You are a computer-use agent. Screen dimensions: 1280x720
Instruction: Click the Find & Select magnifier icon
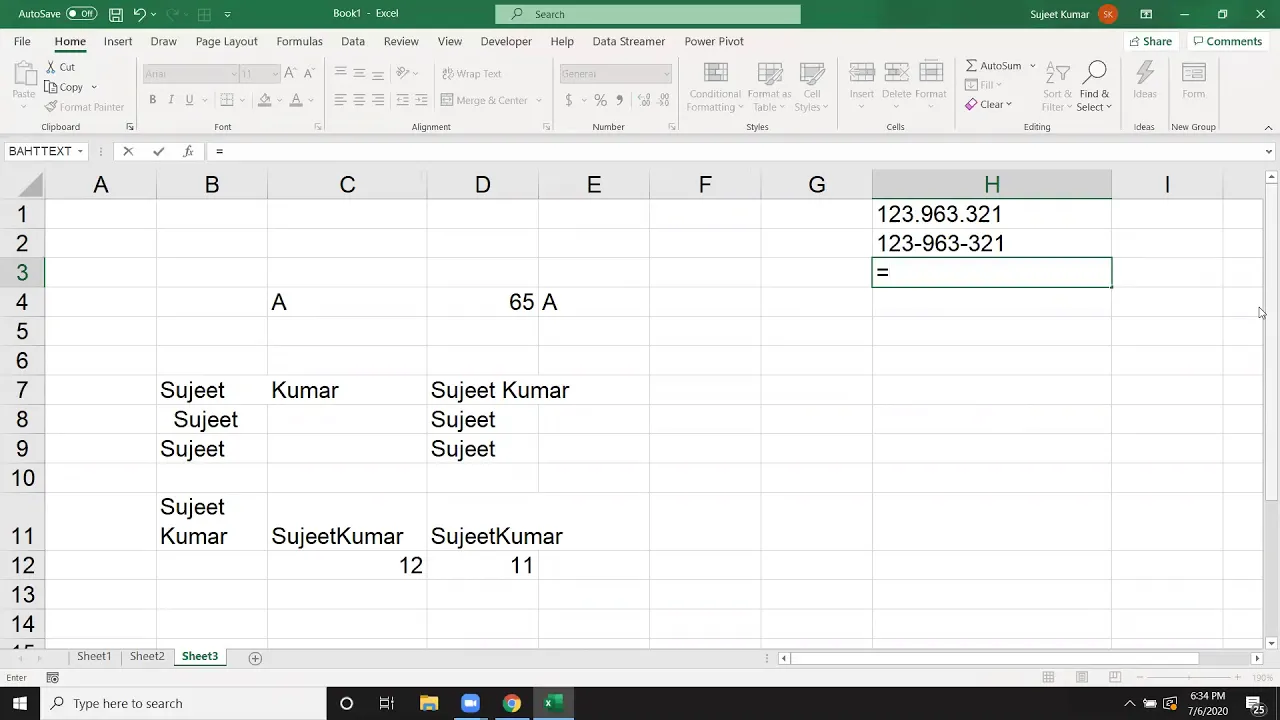(1095, 74)
